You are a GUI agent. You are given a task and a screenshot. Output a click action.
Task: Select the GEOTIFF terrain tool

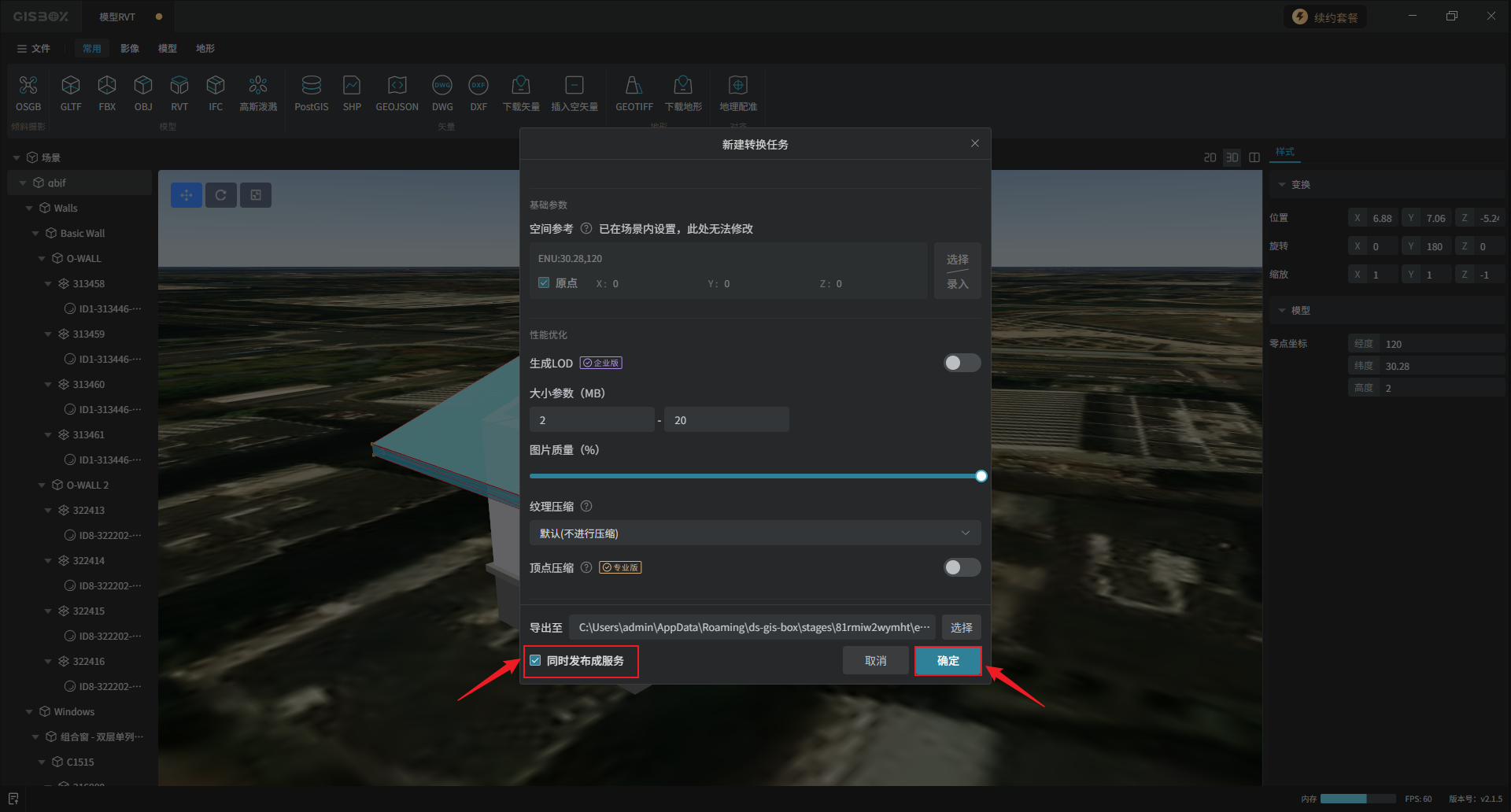click(x=634, y=86)
